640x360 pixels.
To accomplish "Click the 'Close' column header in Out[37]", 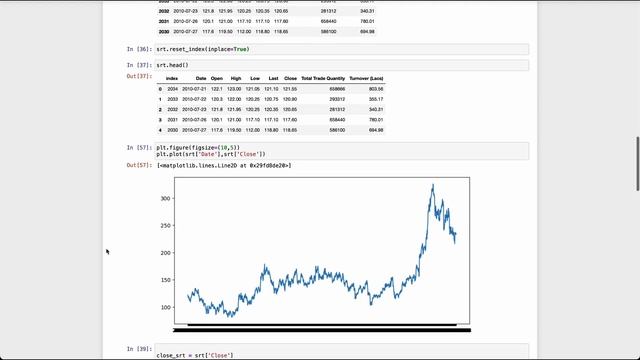I will (291, 78).
